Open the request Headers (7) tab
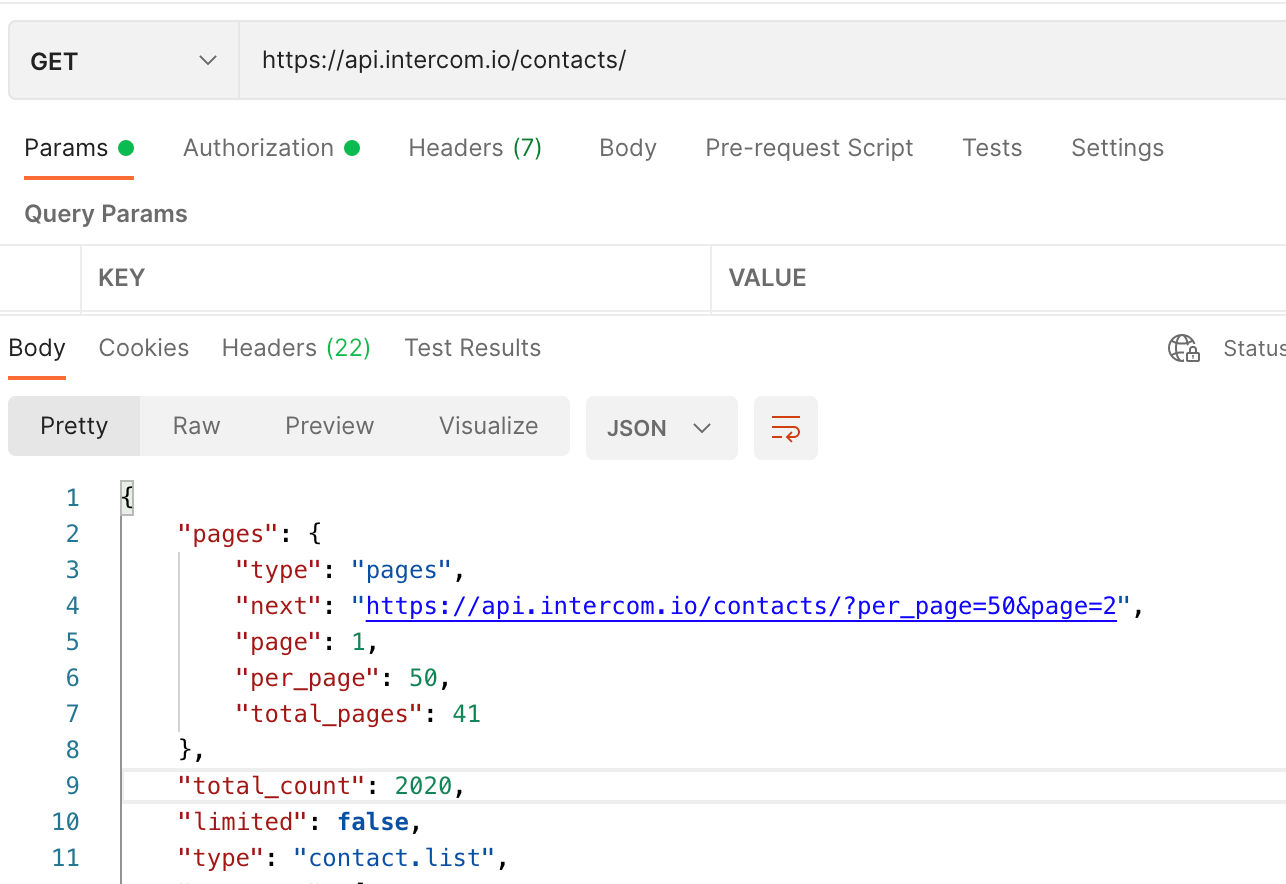1286x884 pixels. coord(475,148)
